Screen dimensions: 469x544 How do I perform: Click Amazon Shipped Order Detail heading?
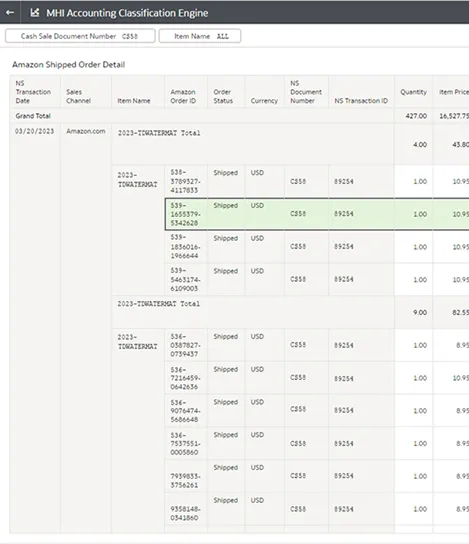click(68, 65)
